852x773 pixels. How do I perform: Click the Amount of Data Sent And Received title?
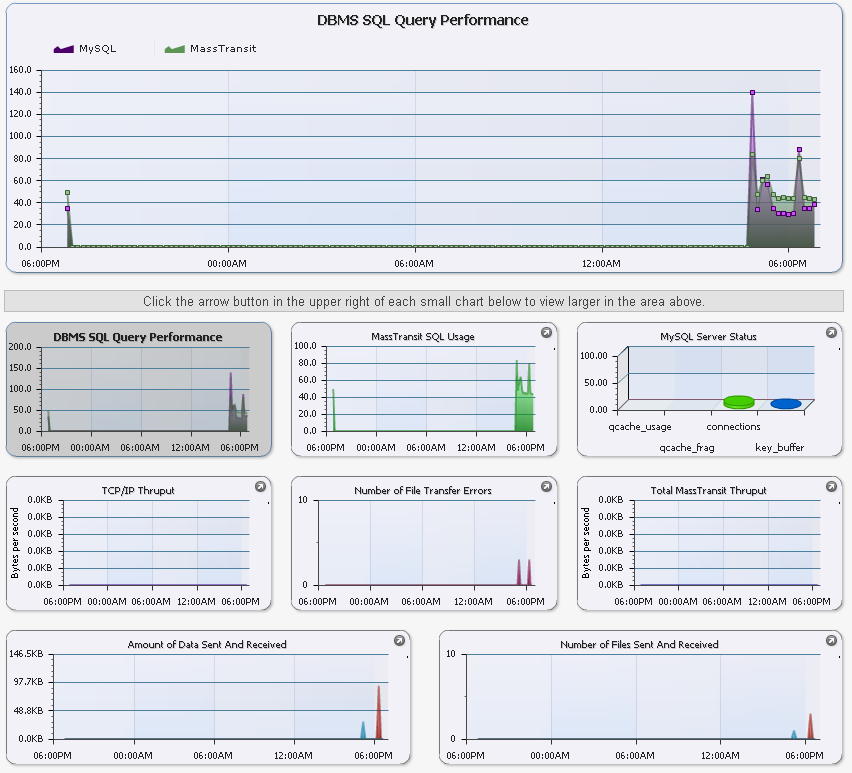click(207, 645)
